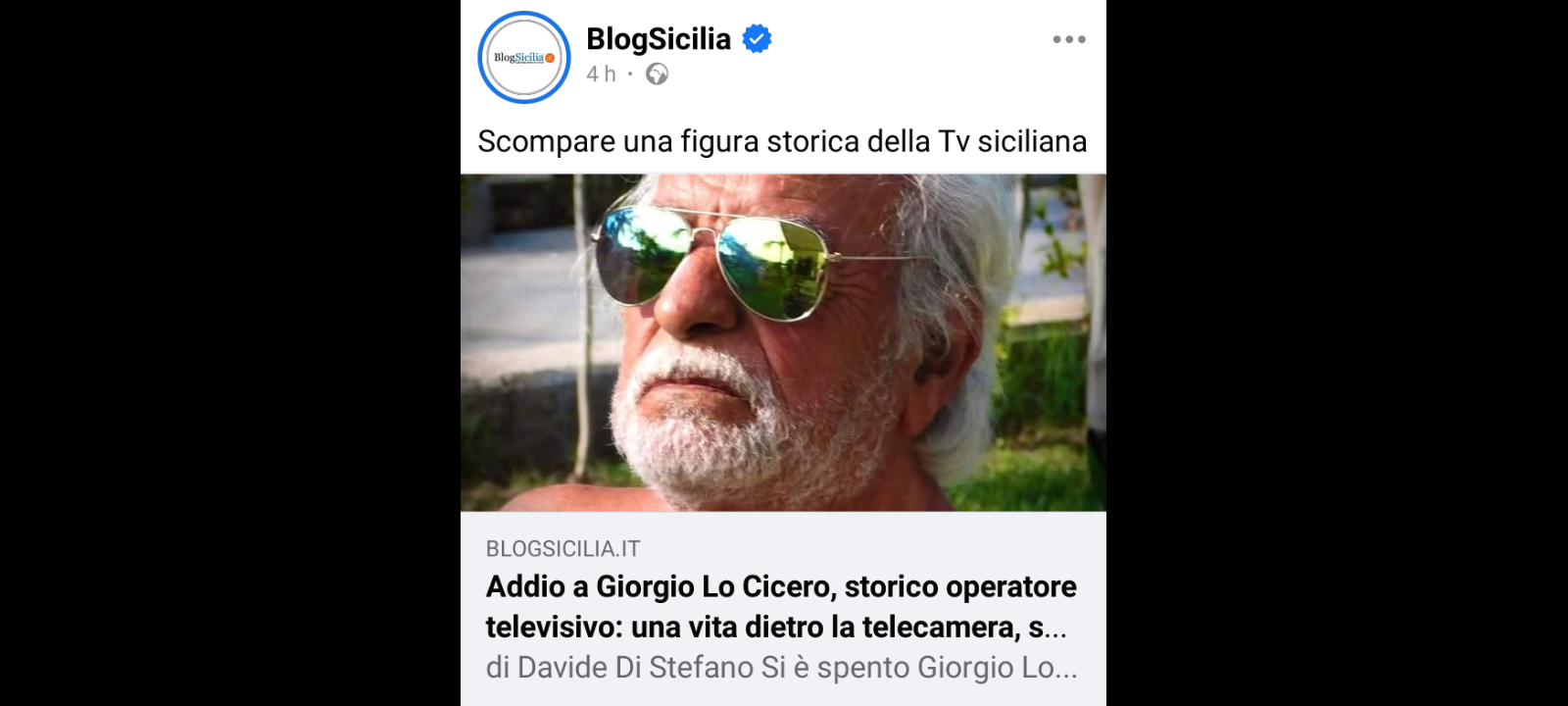
Task: Open the BlogSicilia page name link
Action: pyautogui.click(x=659, y=39)
